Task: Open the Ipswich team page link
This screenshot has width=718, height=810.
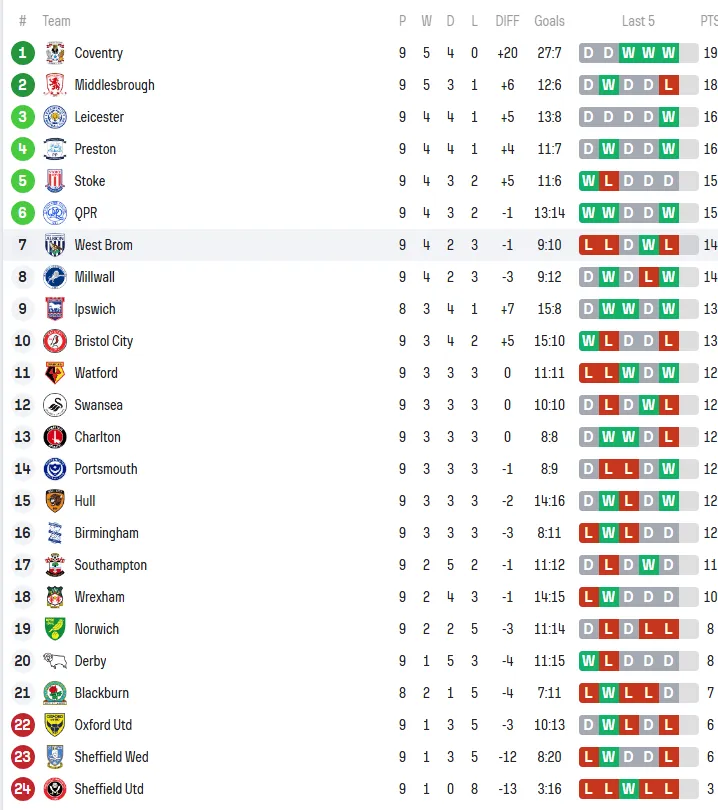Action: pyautogui.click(x=95, y=309)
